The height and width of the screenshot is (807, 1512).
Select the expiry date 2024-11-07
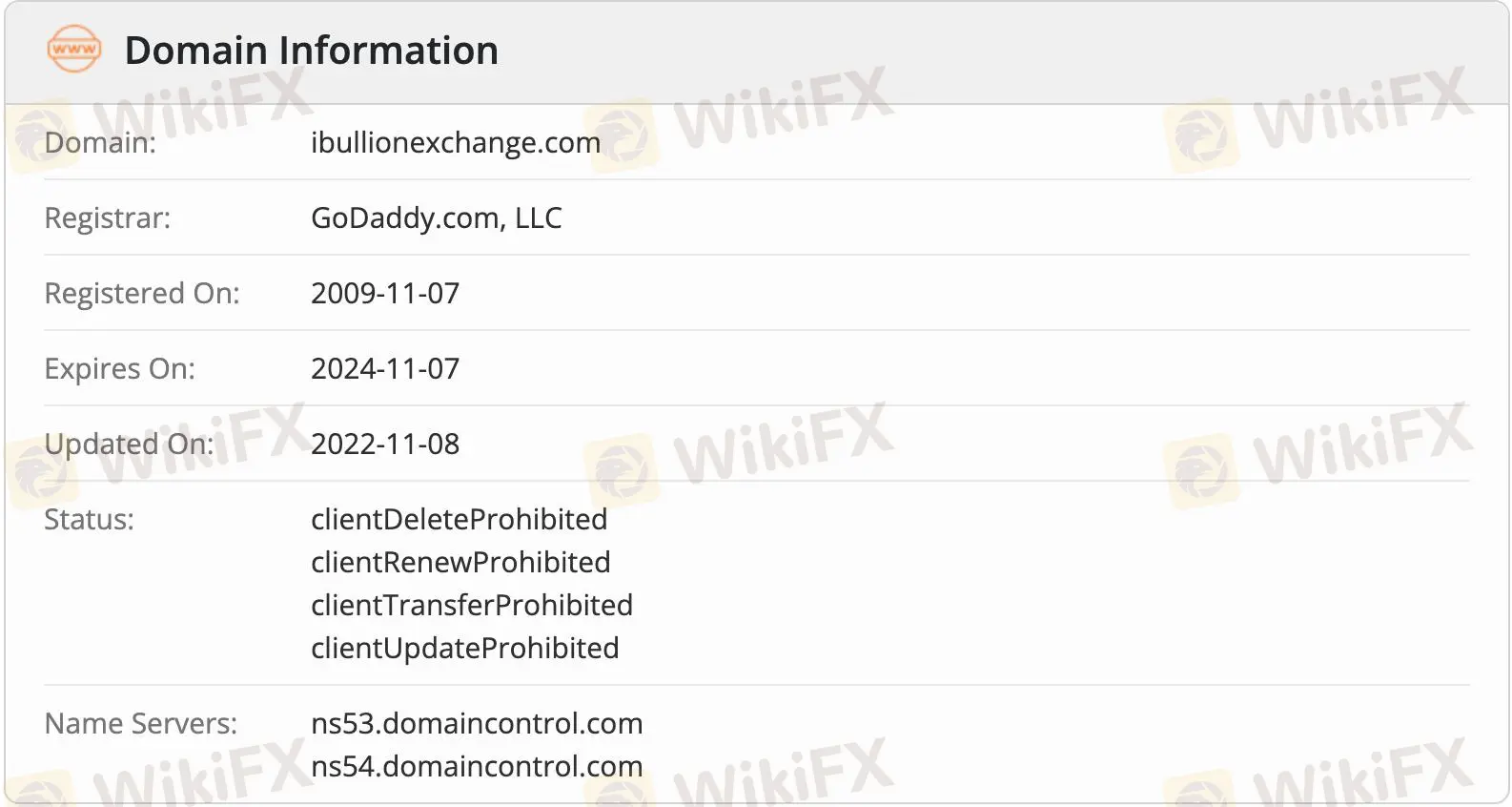[385, 369]
